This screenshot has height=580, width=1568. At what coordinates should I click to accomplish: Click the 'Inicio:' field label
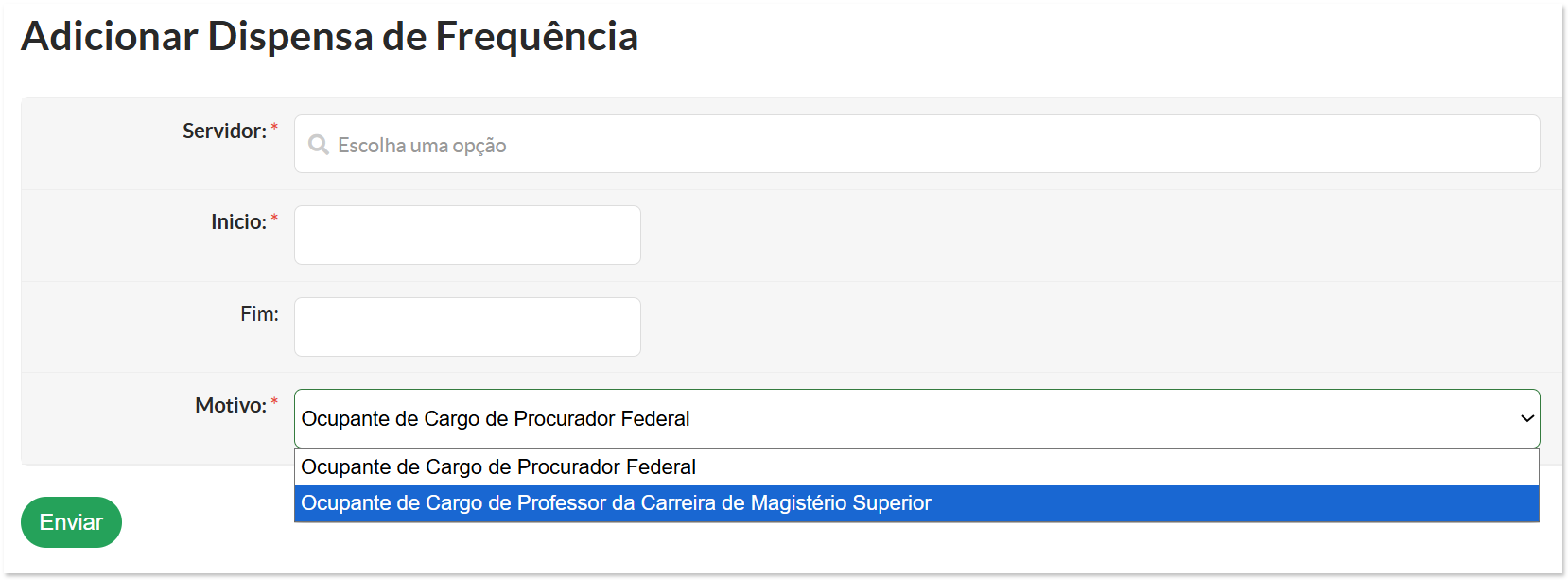pyautogui.click(x=239, y=221)
